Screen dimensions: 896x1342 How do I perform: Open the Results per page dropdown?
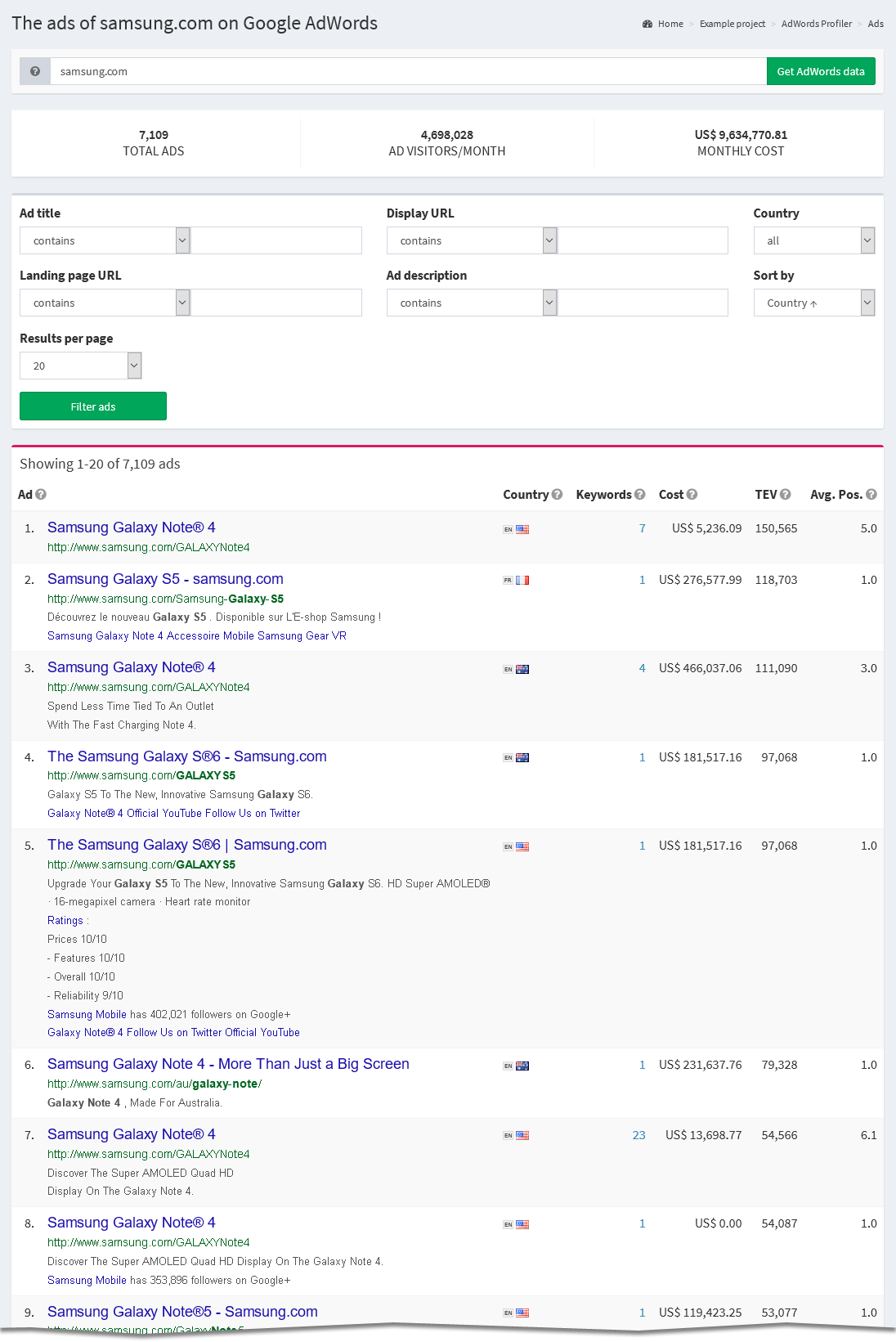(81, 366)
